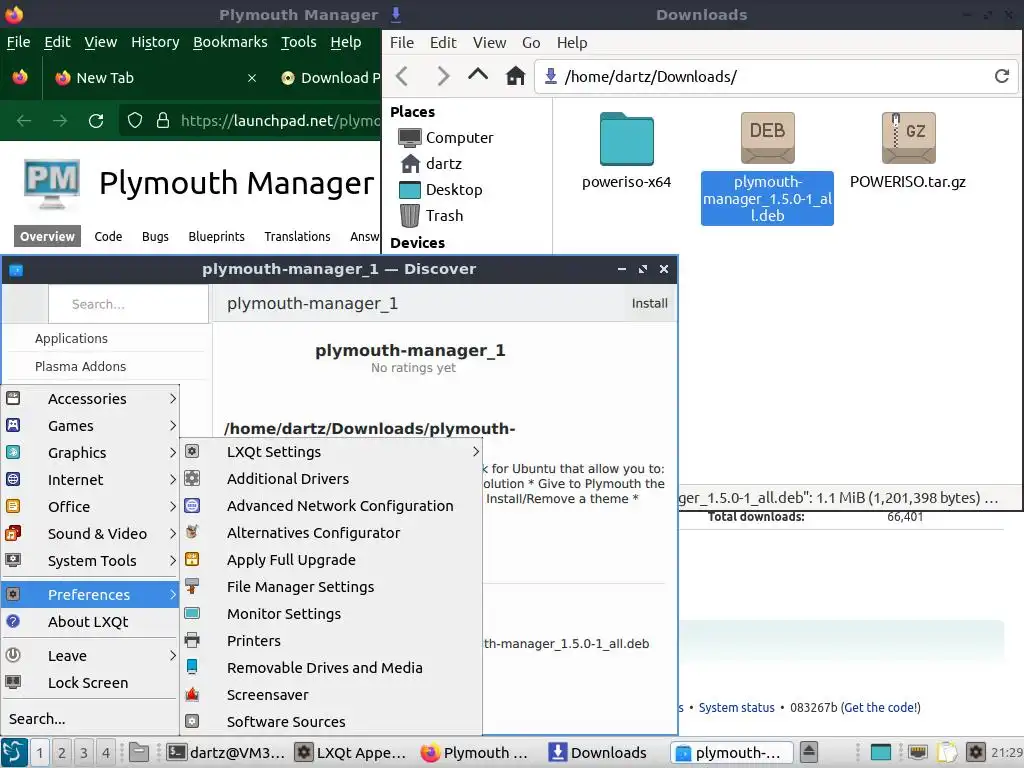Go up to the parent folder
Viewport: 1024px width, 768px height.
[478, 75]
